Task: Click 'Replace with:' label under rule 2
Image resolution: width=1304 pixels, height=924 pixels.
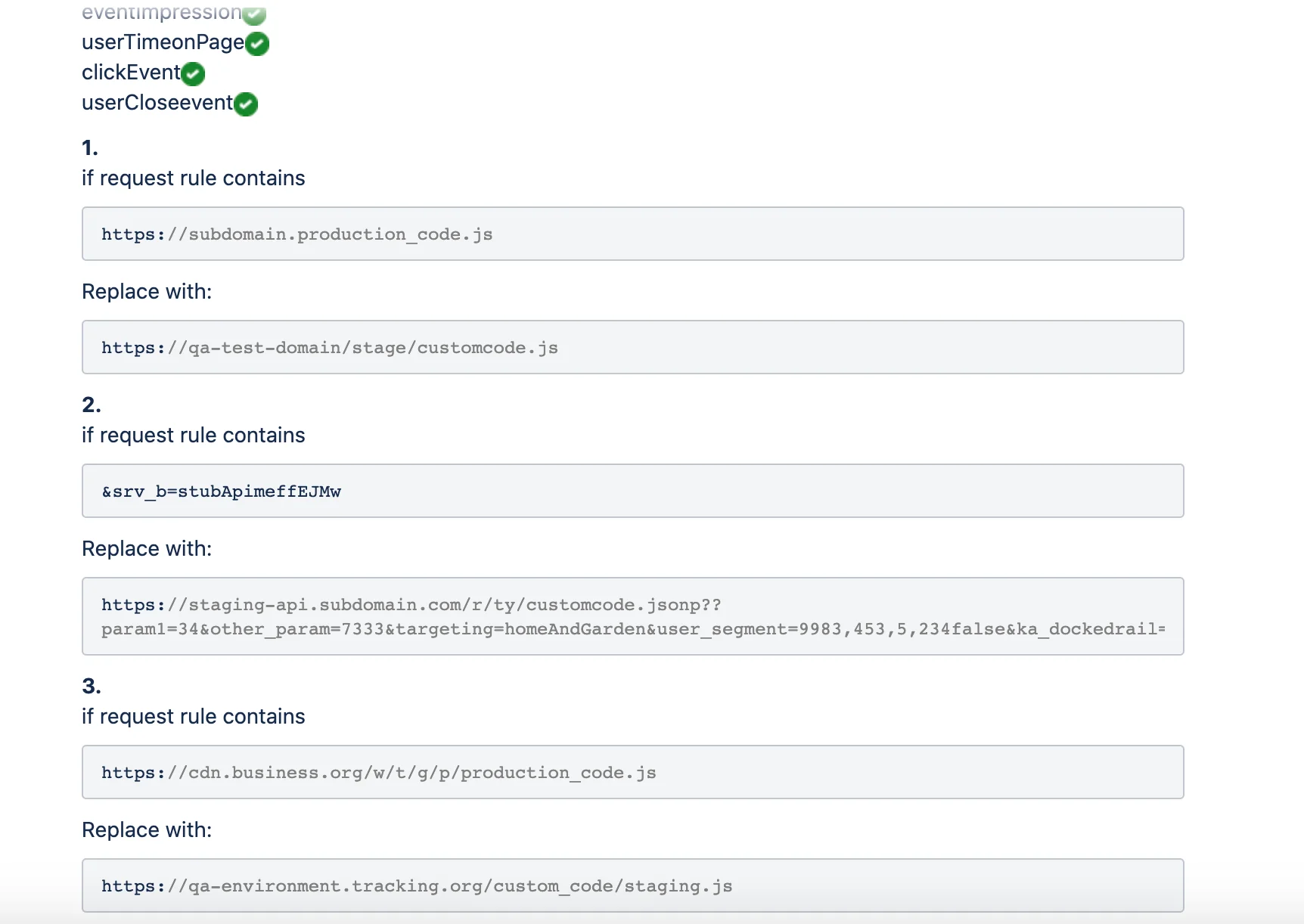Action: click(x=147, y=549)
